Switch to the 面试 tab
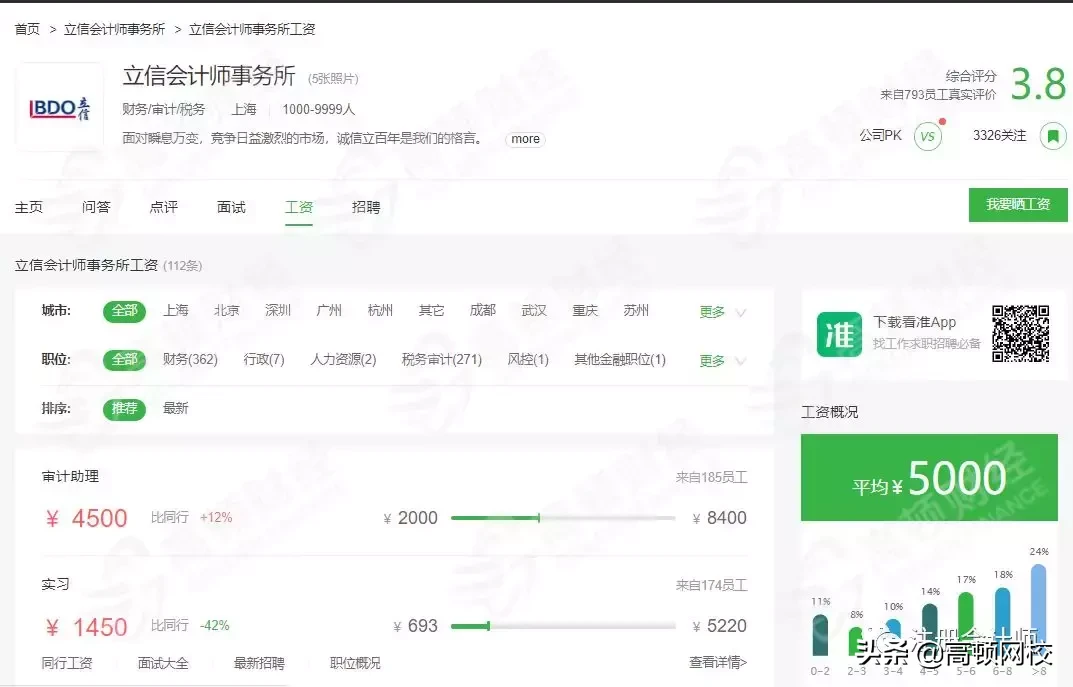 (231, 206)
